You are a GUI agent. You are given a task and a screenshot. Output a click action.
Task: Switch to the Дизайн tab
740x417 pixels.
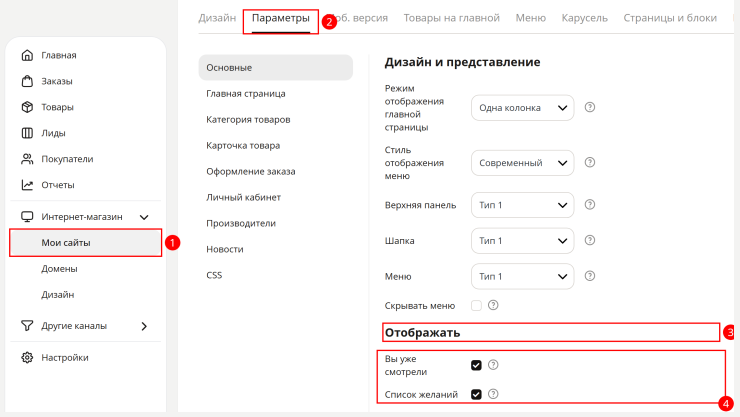coord(217,18)
